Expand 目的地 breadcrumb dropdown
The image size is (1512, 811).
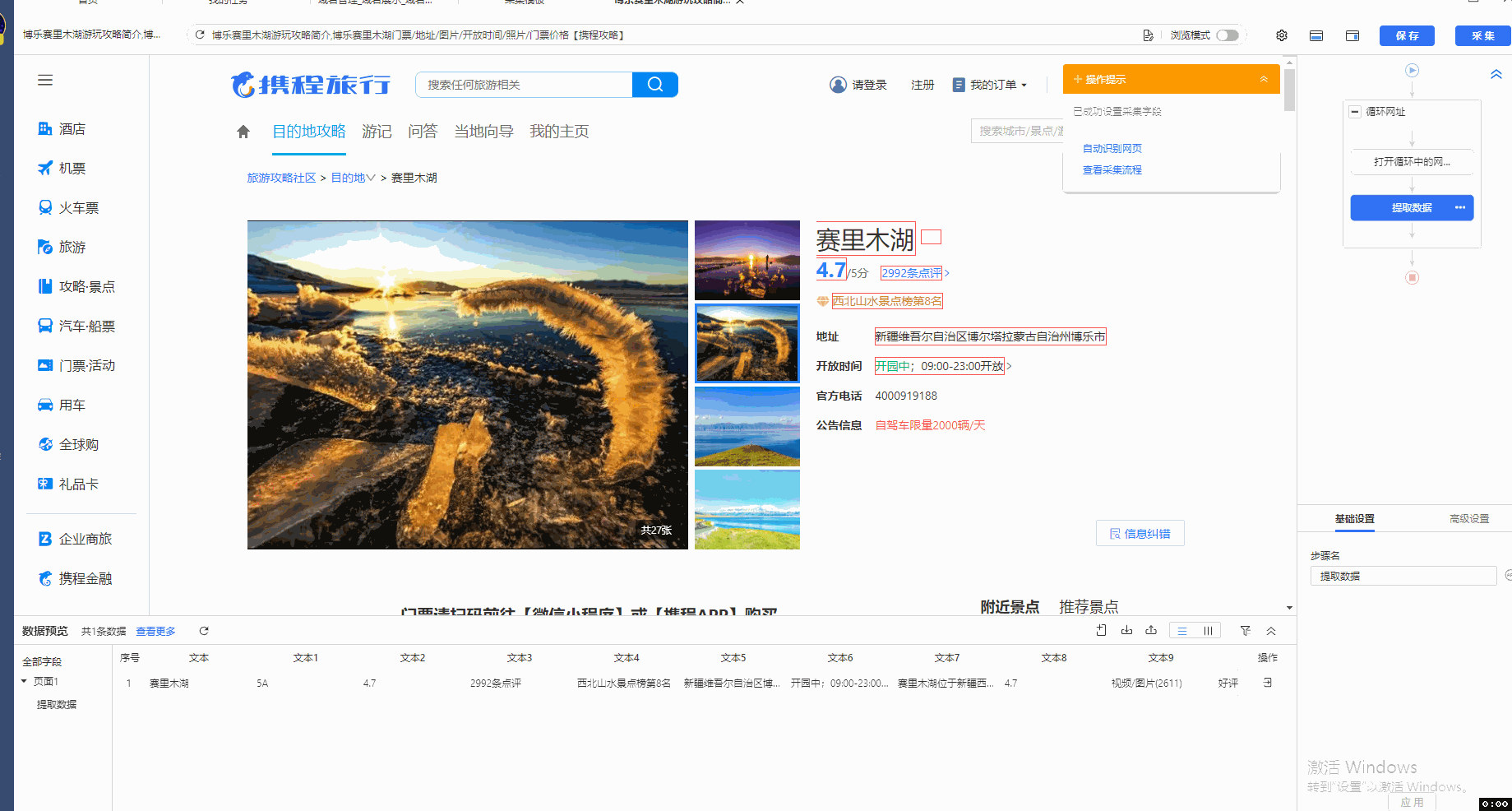coord(354,178)
